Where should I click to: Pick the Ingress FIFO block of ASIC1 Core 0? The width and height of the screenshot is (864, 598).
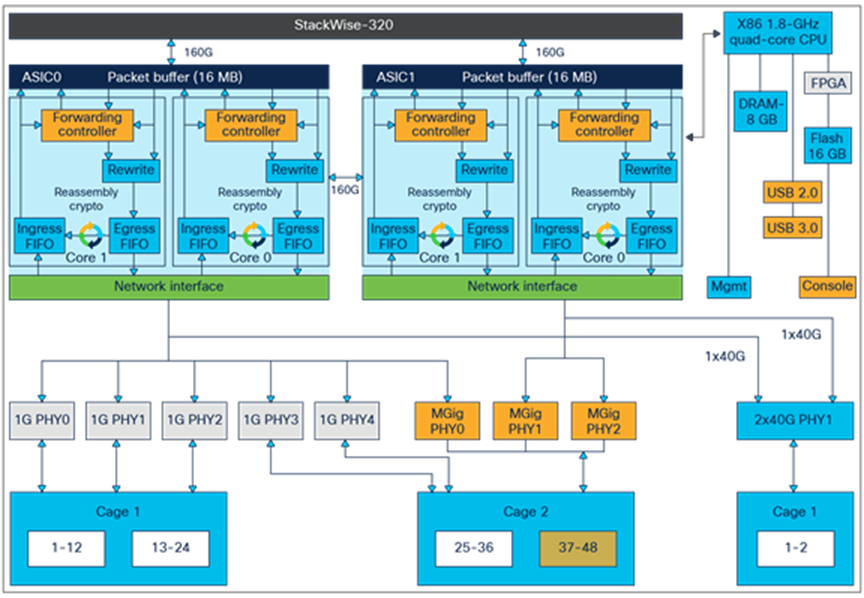(x=556, y=236)
